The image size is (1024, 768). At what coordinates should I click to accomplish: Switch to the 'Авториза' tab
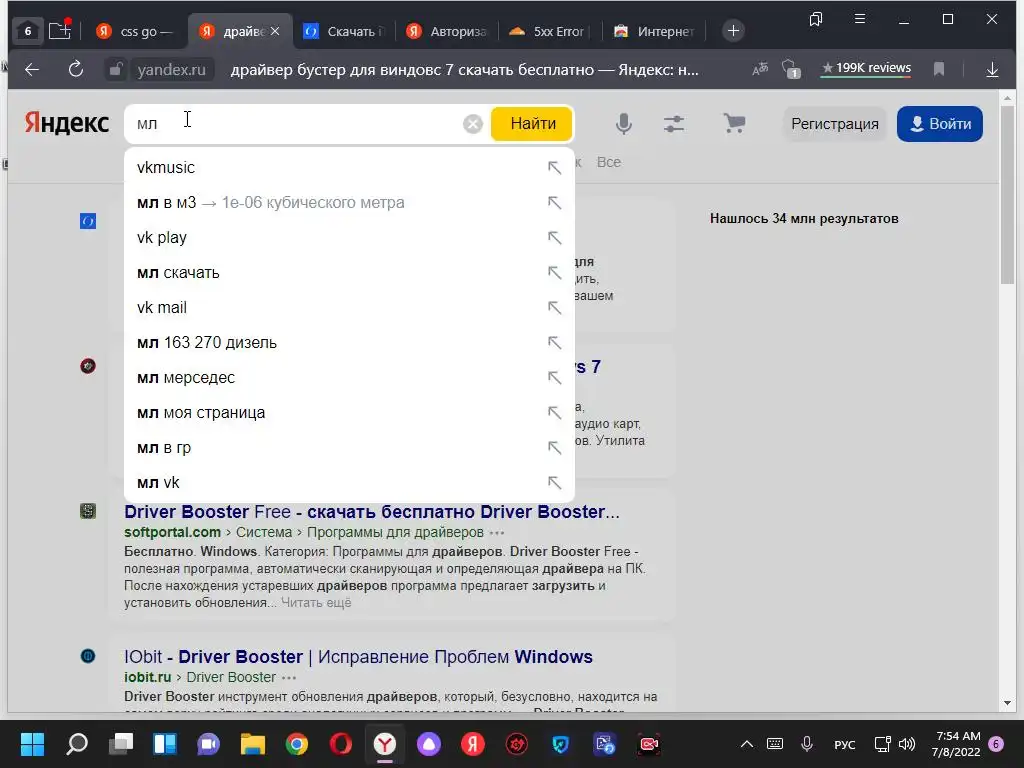tap(447, 31)
